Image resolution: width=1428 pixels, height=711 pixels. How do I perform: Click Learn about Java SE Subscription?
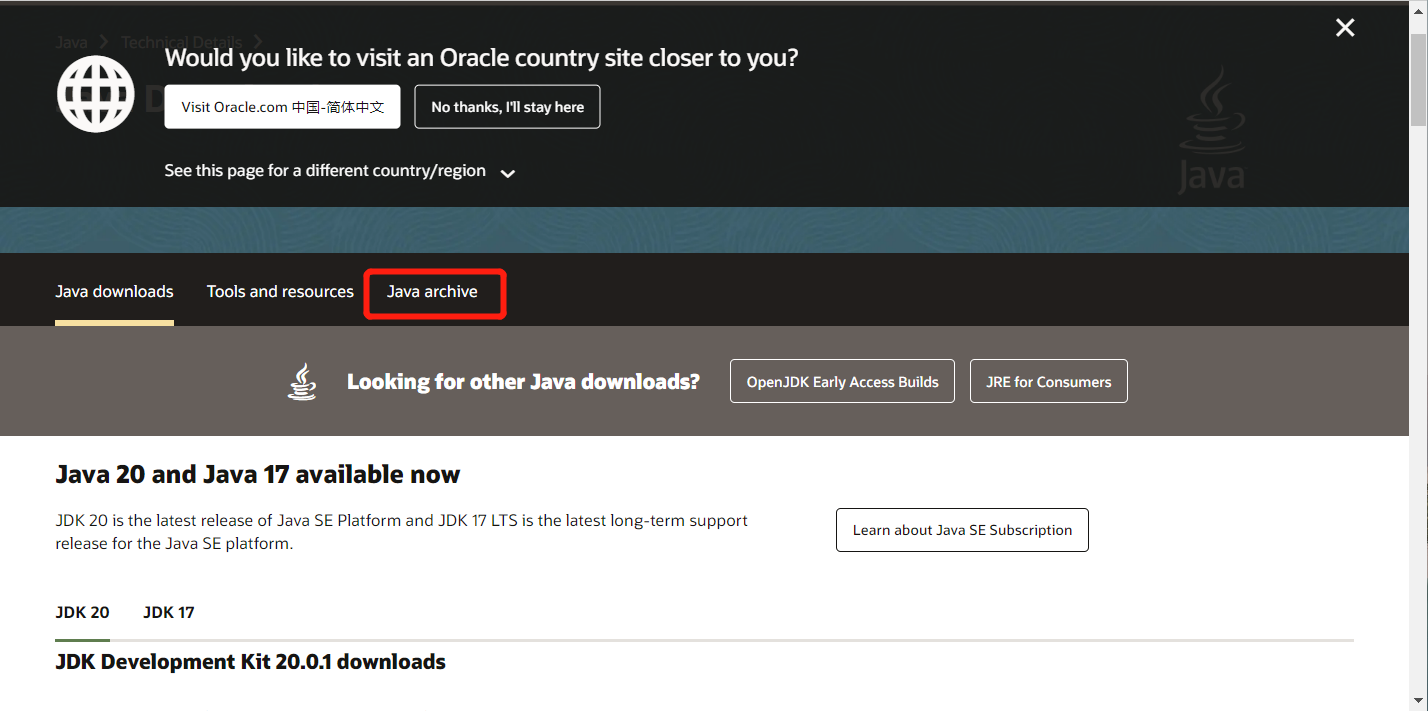click(x=962, y=530)
